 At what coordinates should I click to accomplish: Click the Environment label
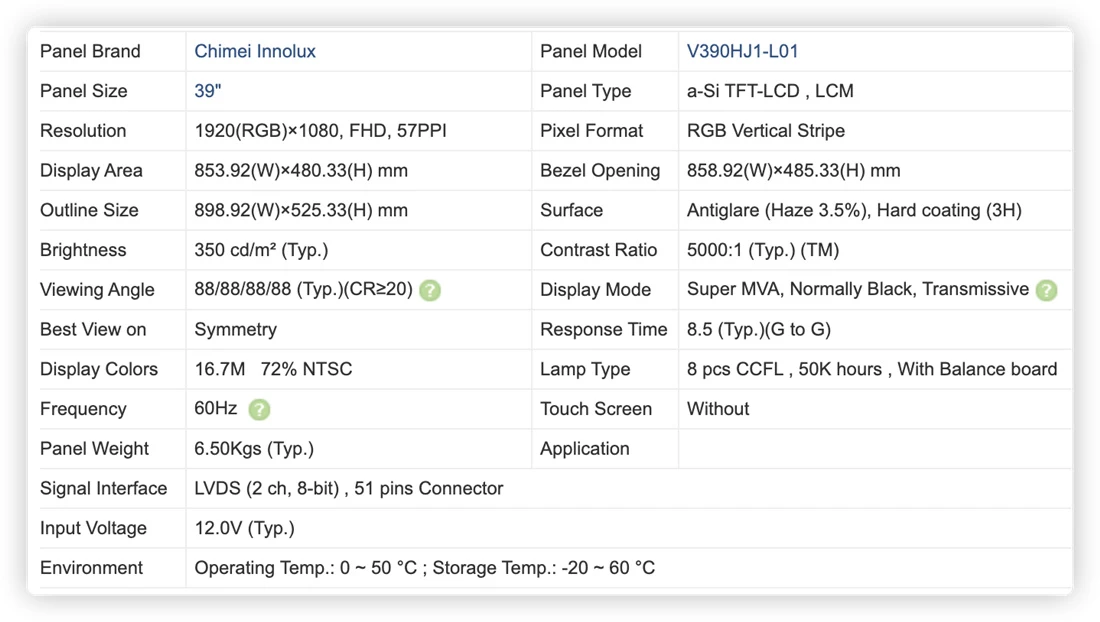pyautogui.click(x=91, y=568)
